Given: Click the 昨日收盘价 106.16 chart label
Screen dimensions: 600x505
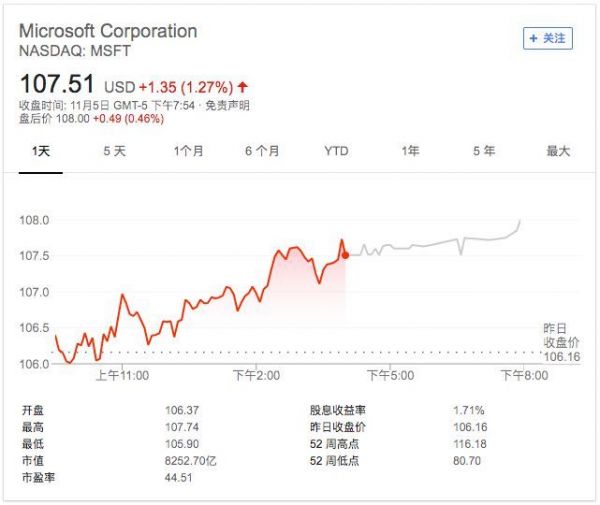Looking at the screenshot, I should pyautogui.click(x=561, y=342).
